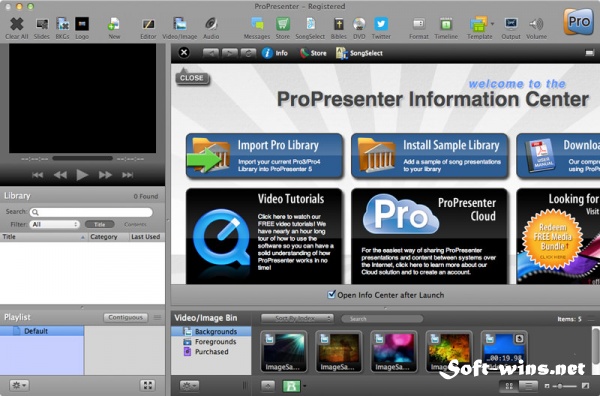Skip to previous in preview player
Viewport: 600px width, 396px height.
coord(38,175)
